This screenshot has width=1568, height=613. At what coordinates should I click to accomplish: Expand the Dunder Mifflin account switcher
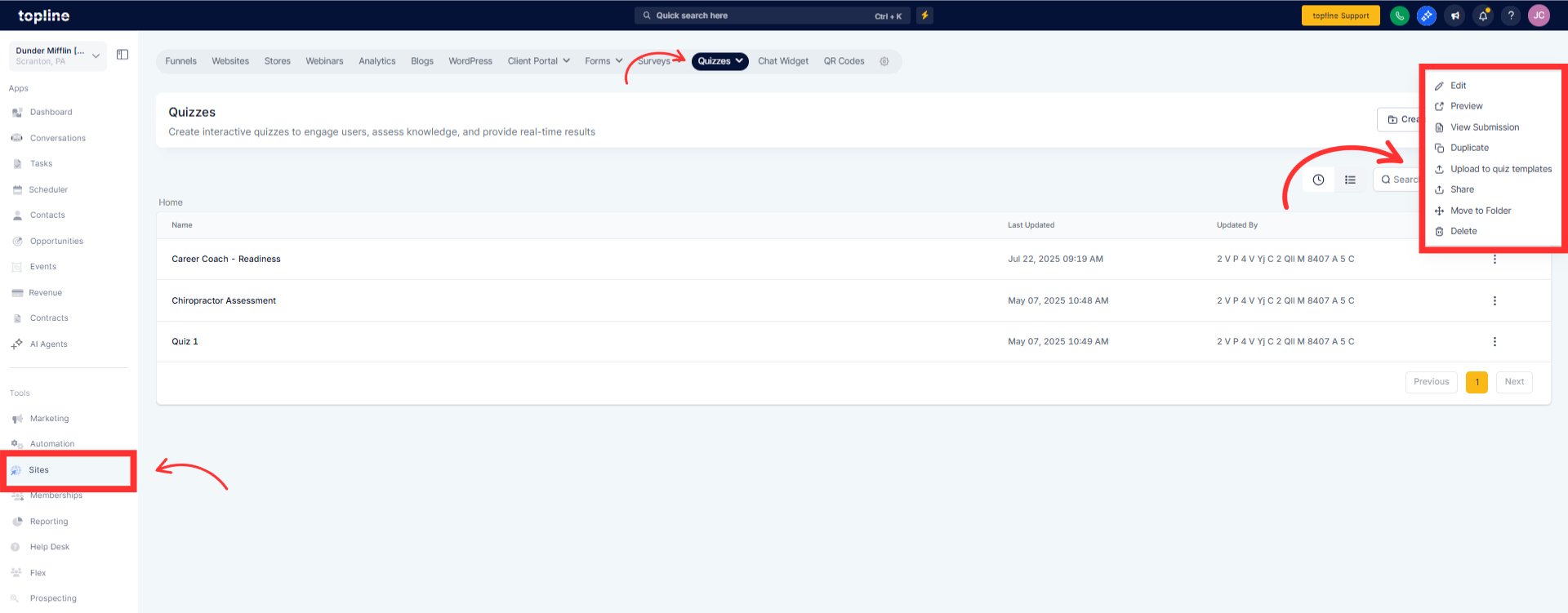(x=58, y=56)
